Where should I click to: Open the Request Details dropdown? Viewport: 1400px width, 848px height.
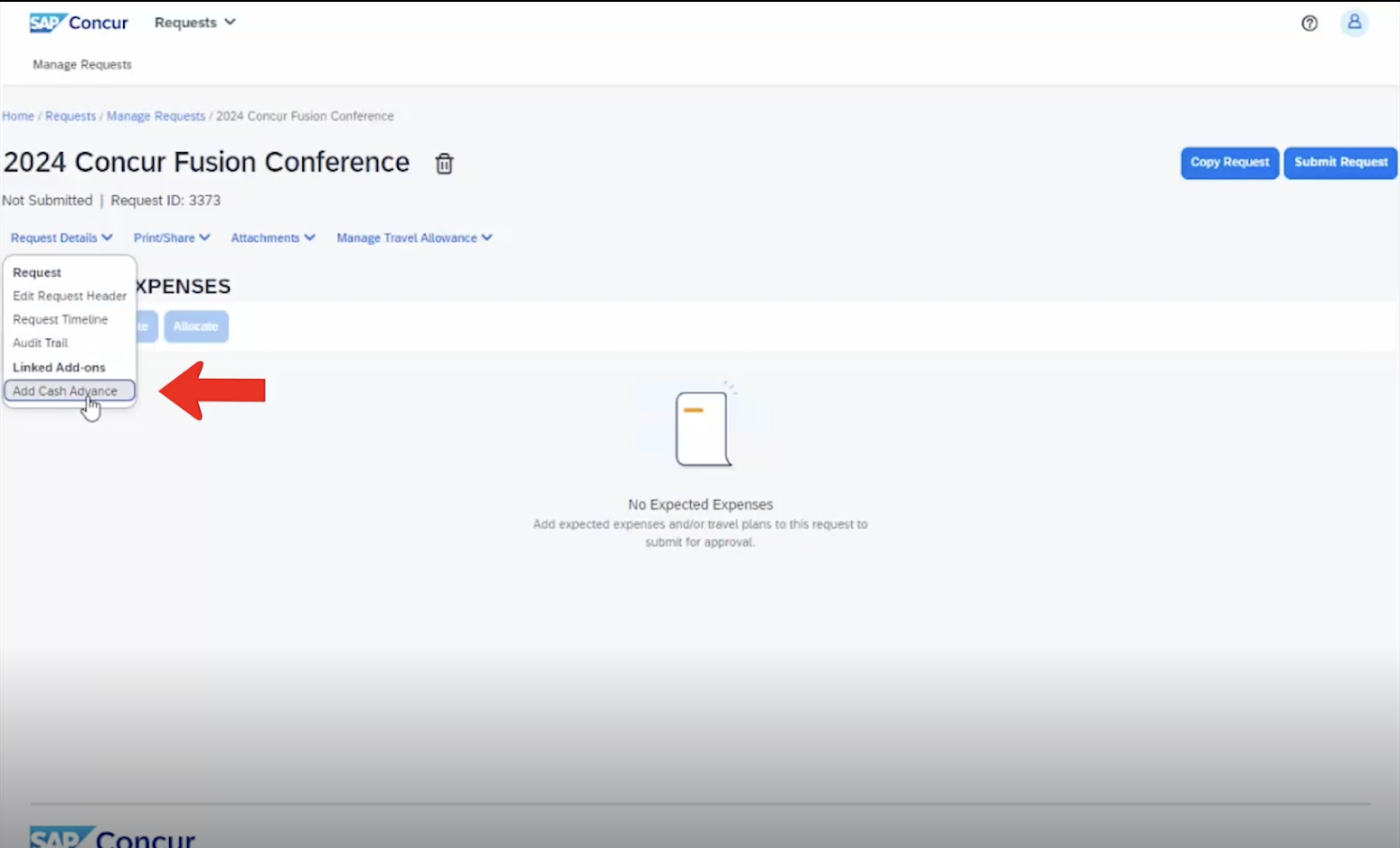point(61,238)
